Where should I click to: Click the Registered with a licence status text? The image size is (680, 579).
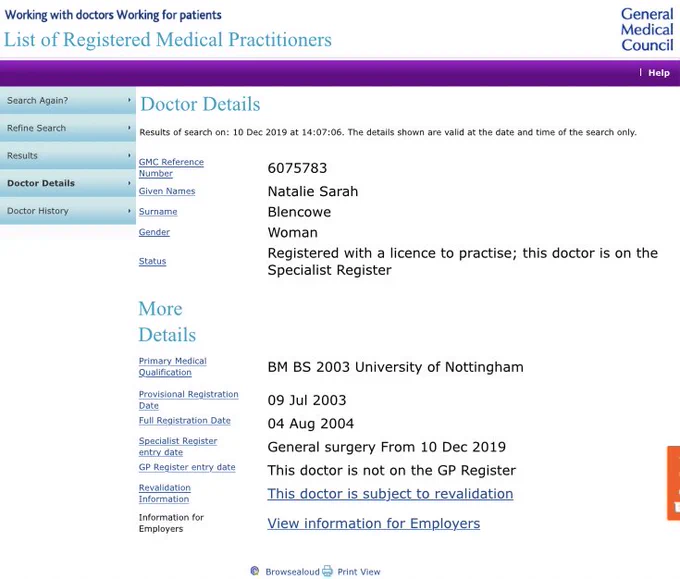pos(463,262)
